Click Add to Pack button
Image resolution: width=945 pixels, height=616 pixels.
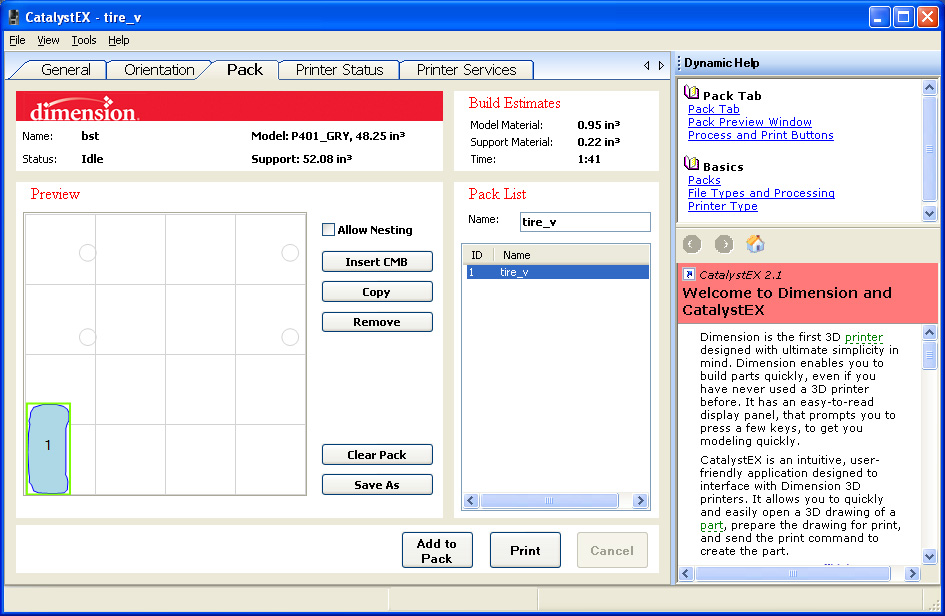pyautogui.click(x=437, y=550)
